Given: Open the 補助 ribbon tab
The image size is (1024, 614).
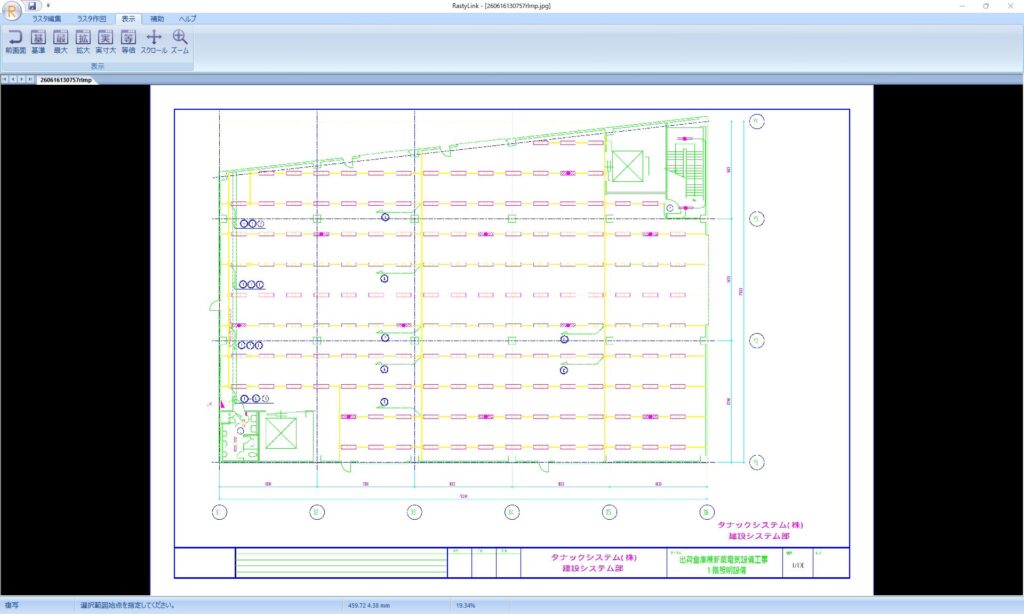Looking at the screenshot, I should [x=157, y=19].
